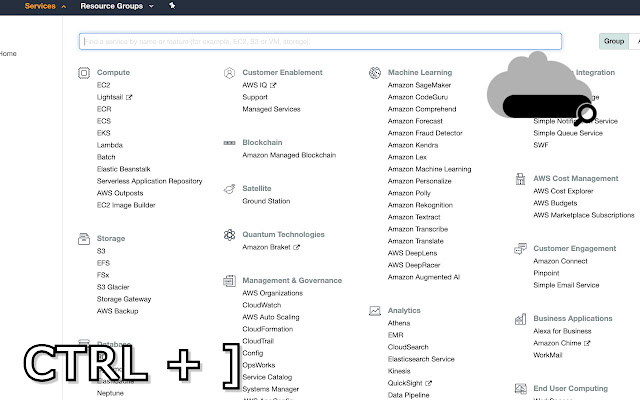
Task: Open Alexa for Business
Action: tap(562, 331)
